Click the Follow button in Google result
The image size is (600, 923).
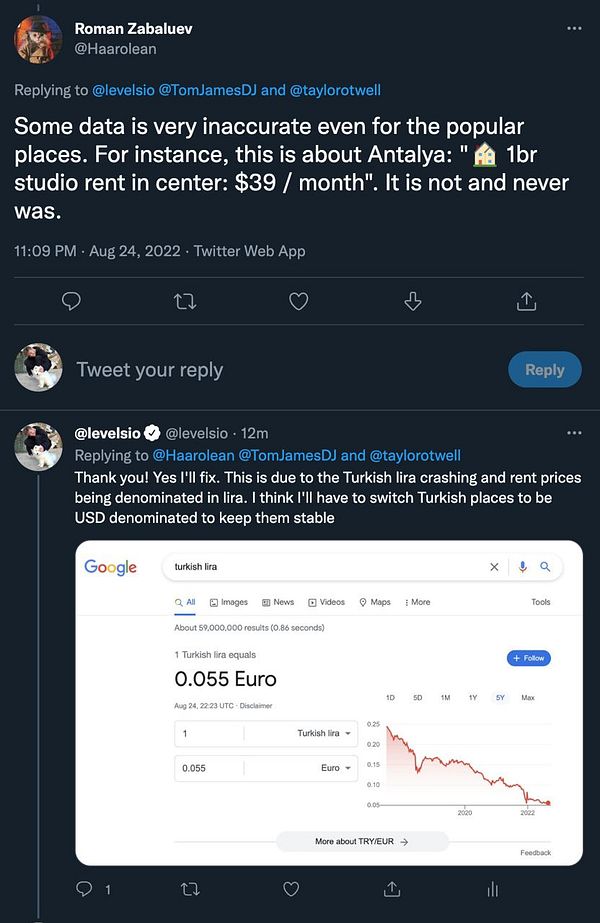(529, 658)
